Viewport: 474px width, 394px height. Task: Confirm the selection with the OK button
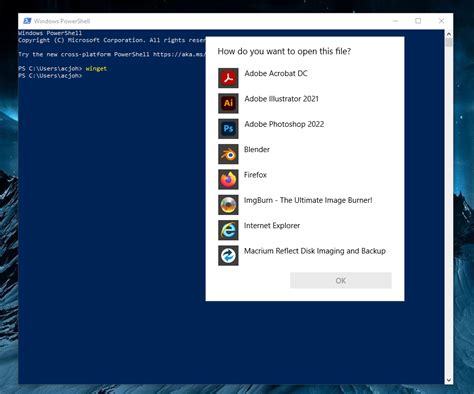pyautogui.click(x=341, y=280)
